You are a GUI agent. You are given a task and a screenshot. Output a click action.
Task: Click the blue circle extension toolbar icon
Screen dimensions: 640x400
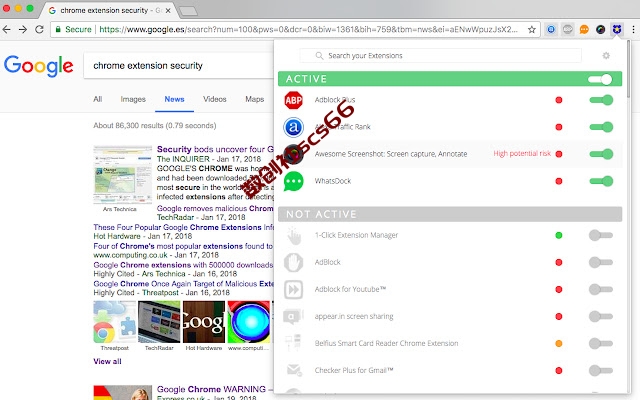(x=551, y=29)
